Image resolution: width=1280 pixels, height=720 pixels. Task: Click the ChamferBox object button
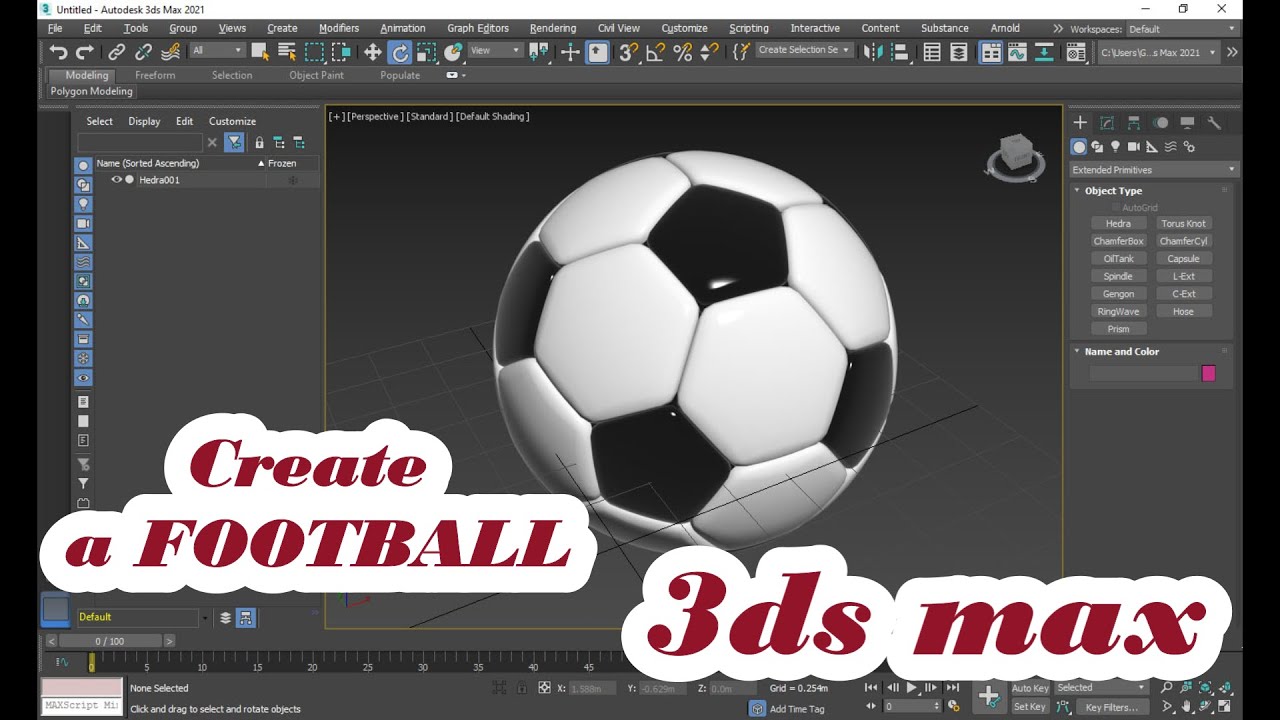(x=1118, y=241)
